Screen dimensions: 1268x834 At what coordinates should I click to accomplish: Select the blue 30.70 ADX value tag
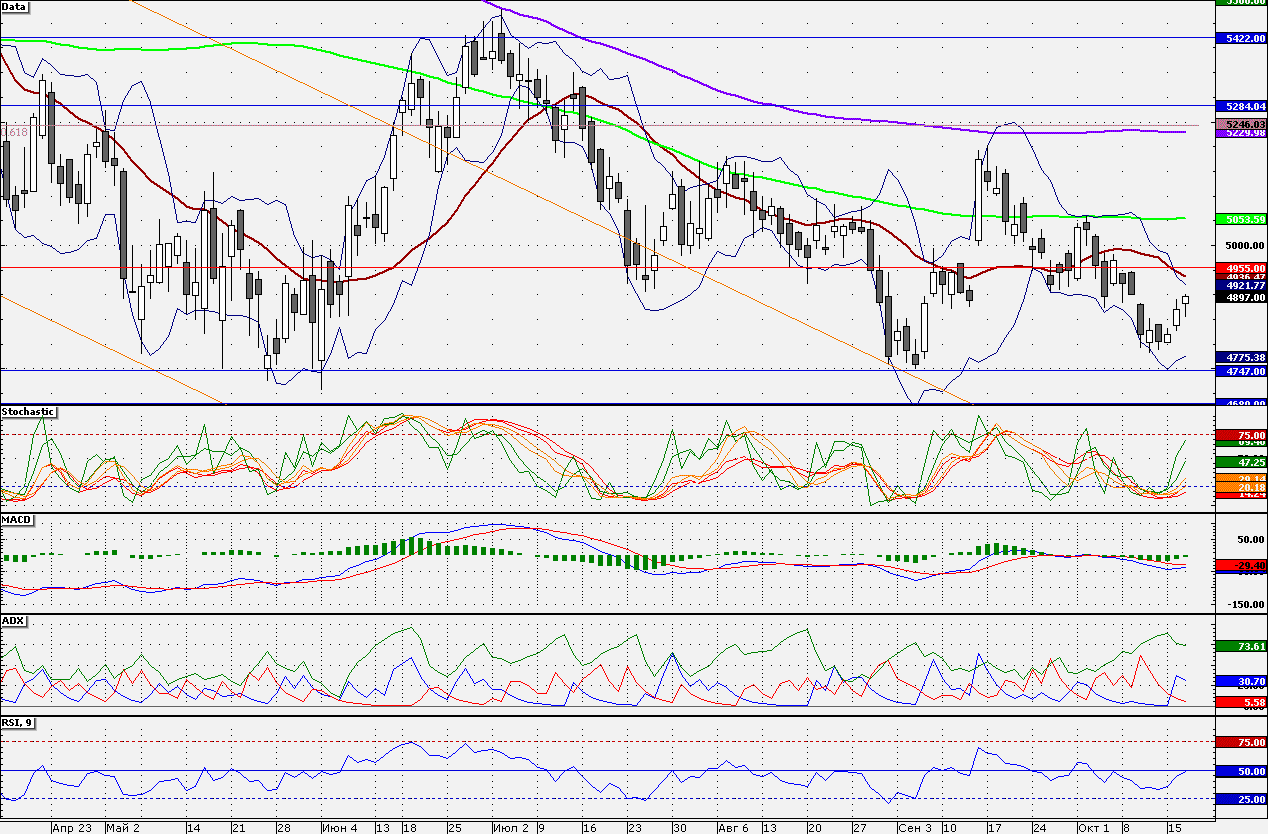(1240, 681)
